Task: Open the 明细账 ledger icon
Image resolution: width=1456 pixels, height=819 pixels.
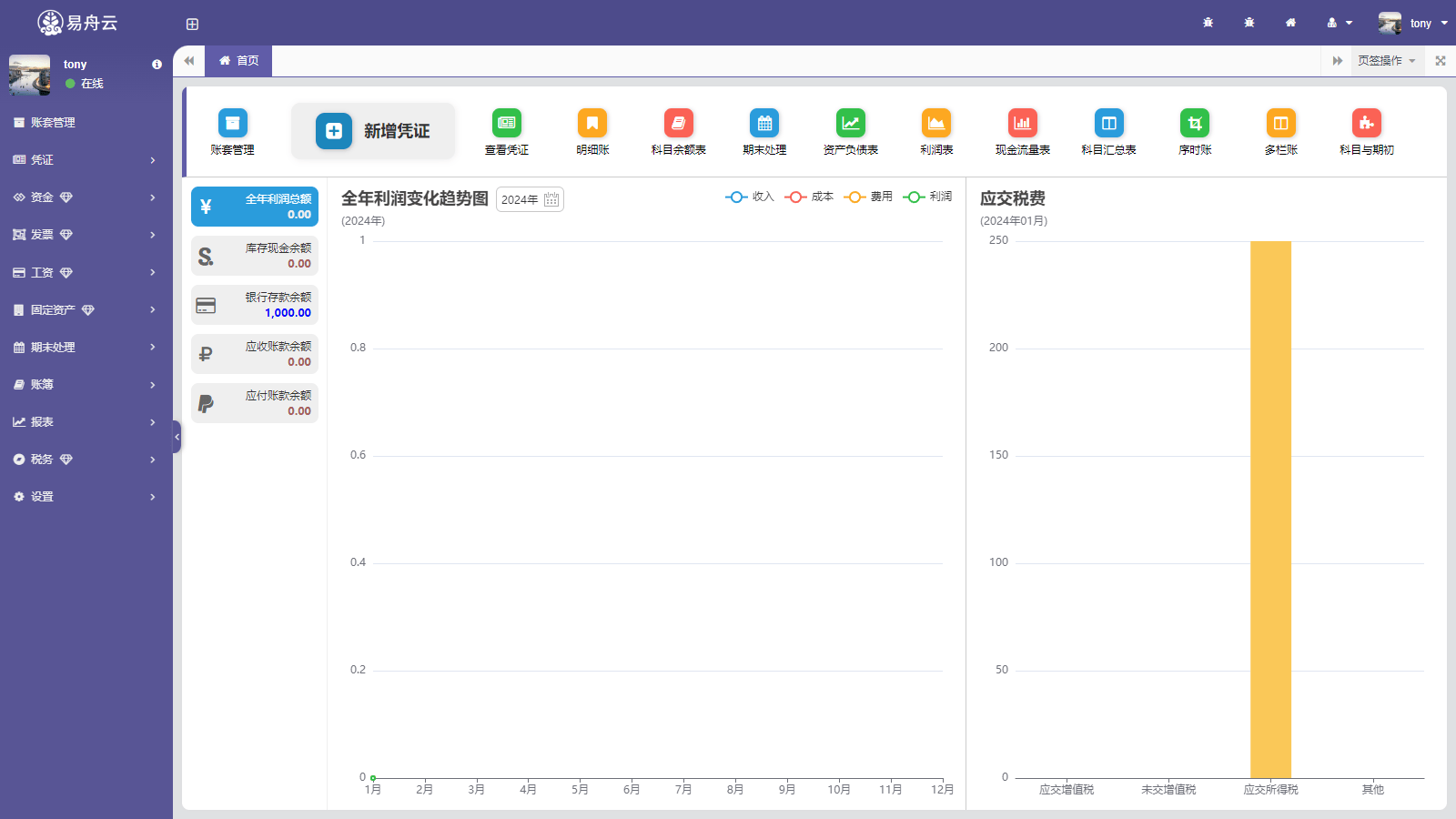Action: pos(592,124)
